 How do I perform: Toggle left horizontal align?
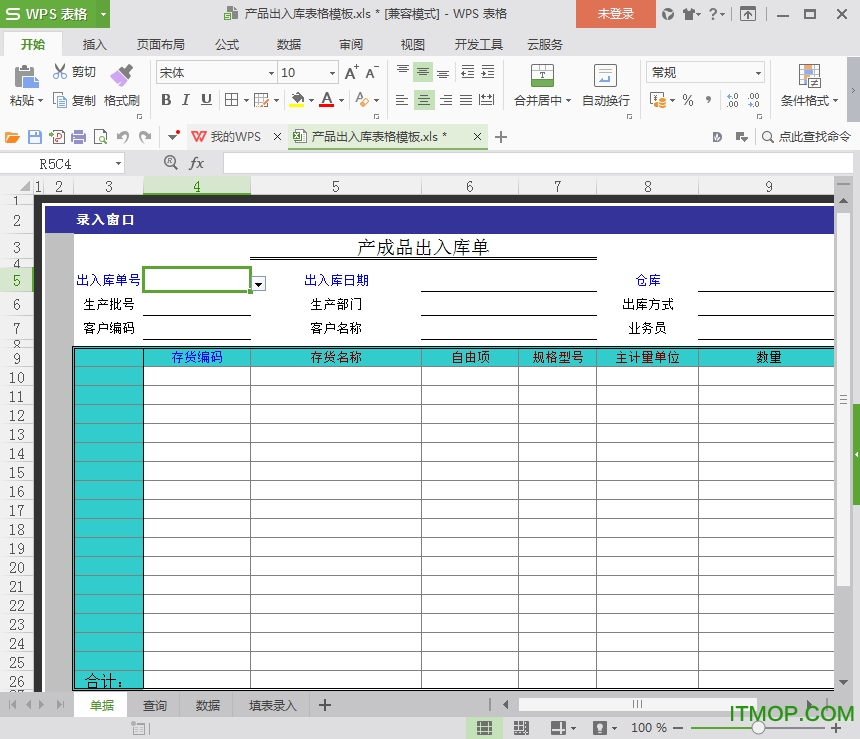[x=402, y=100]
